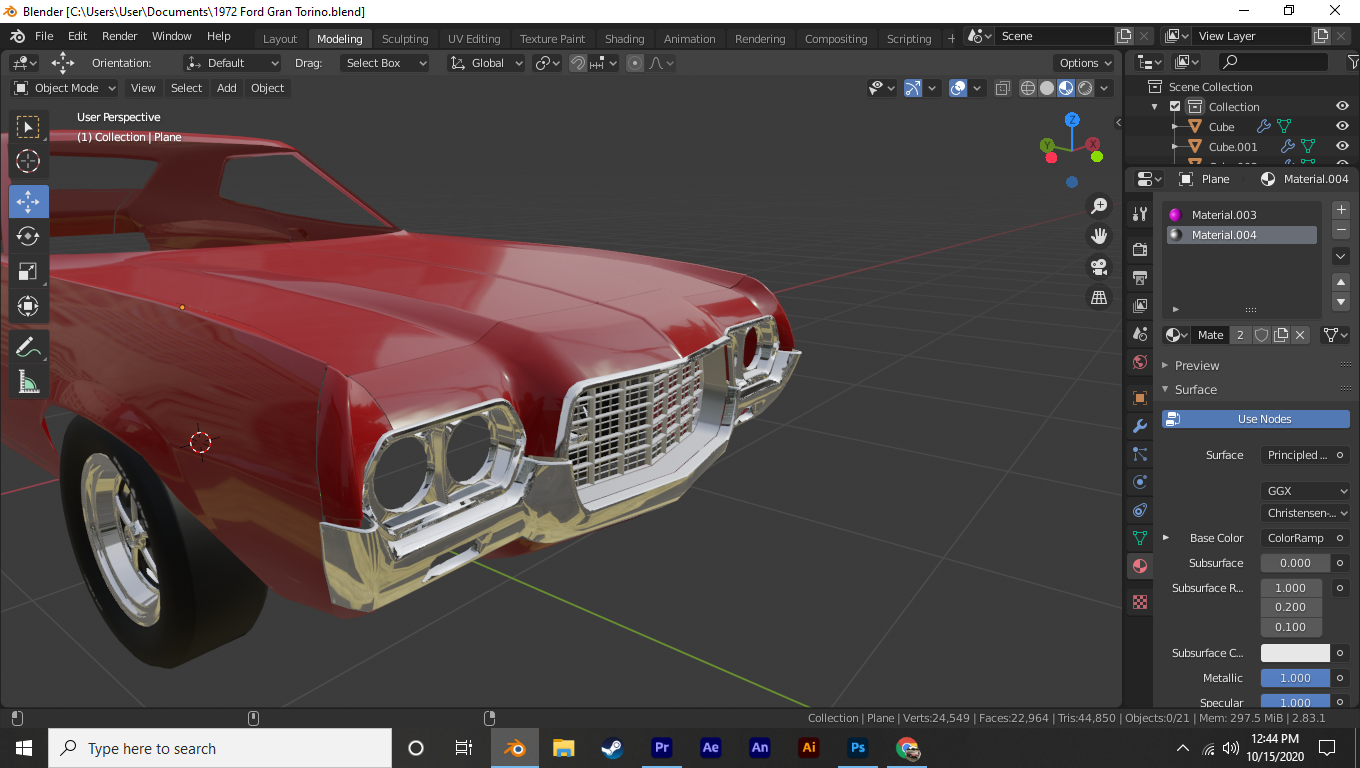Switch to the Sculpting workspace tab
This screenshot has height=768, width=1360.
(x=405, y=39)
